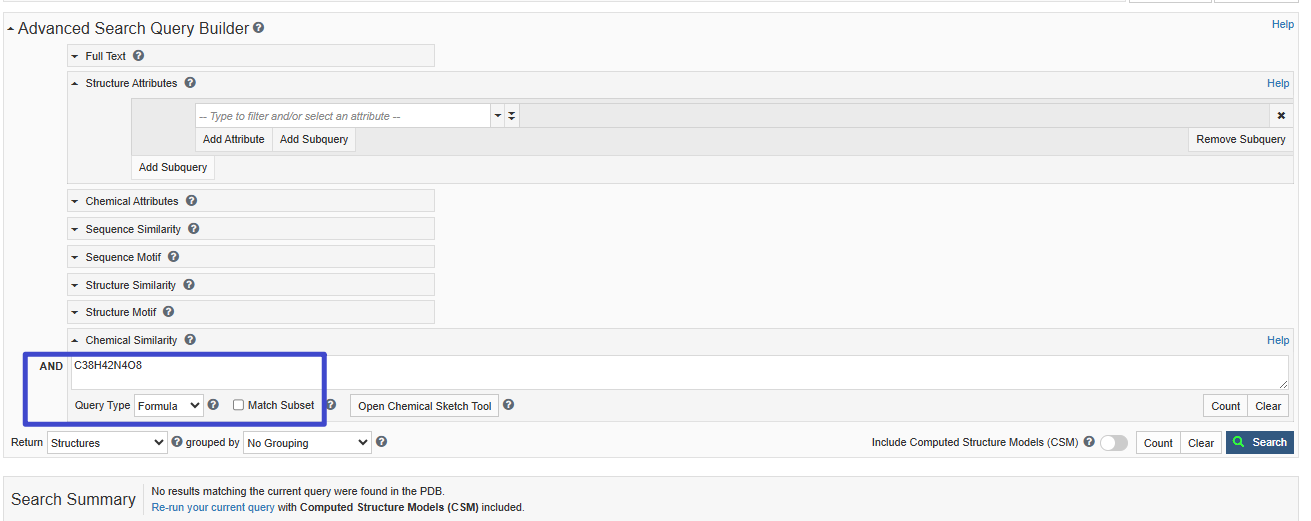Click help icon beside Open Chemical Sketch Tool
Image resolution: width=1311 pixels, height=521 pixels.
click(x=509, y=405)
